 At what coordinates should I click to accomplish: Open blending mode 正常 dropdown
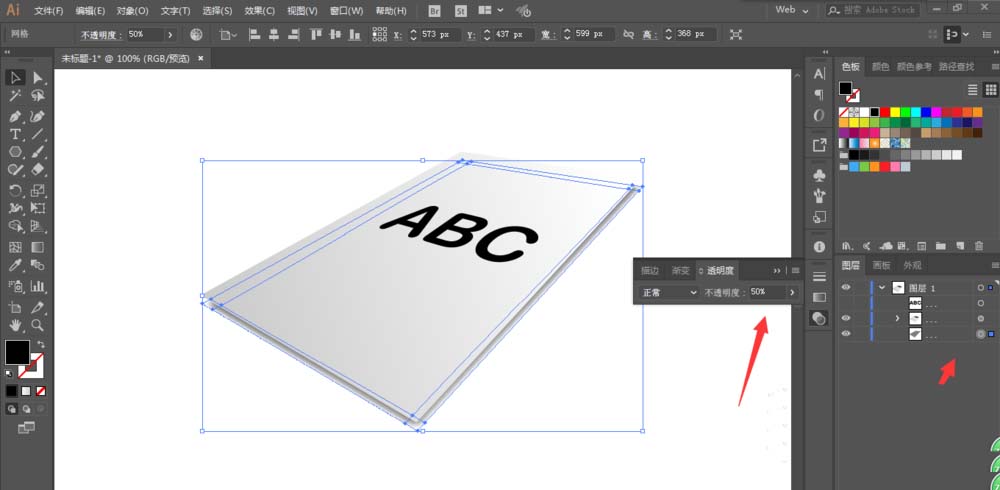click(x=669, y=292)
